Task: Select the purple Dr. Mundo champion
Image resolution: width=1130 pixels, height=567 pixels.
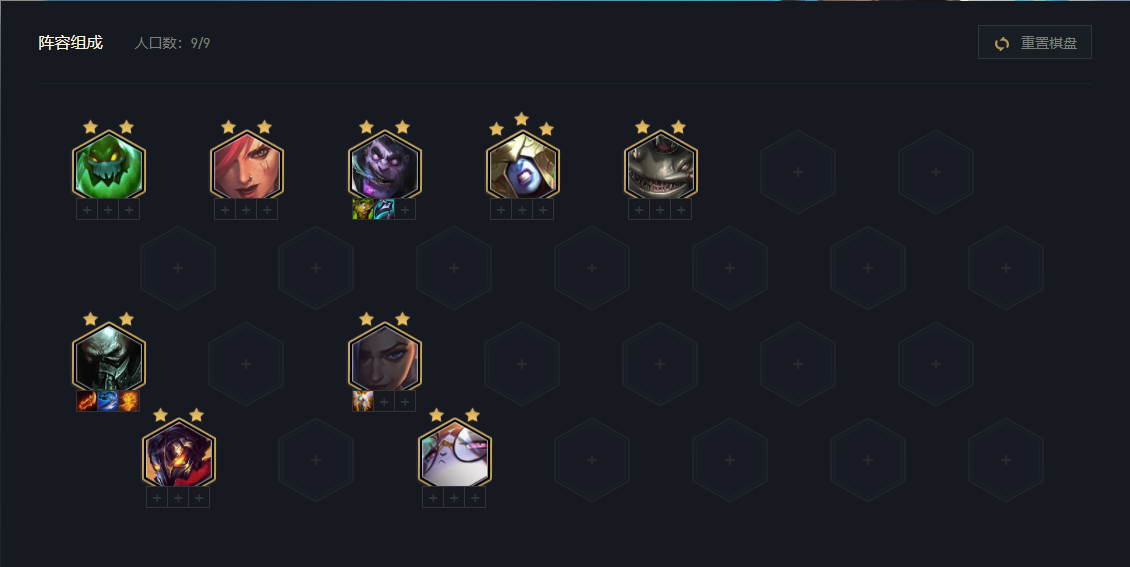Action: point(385,165)
